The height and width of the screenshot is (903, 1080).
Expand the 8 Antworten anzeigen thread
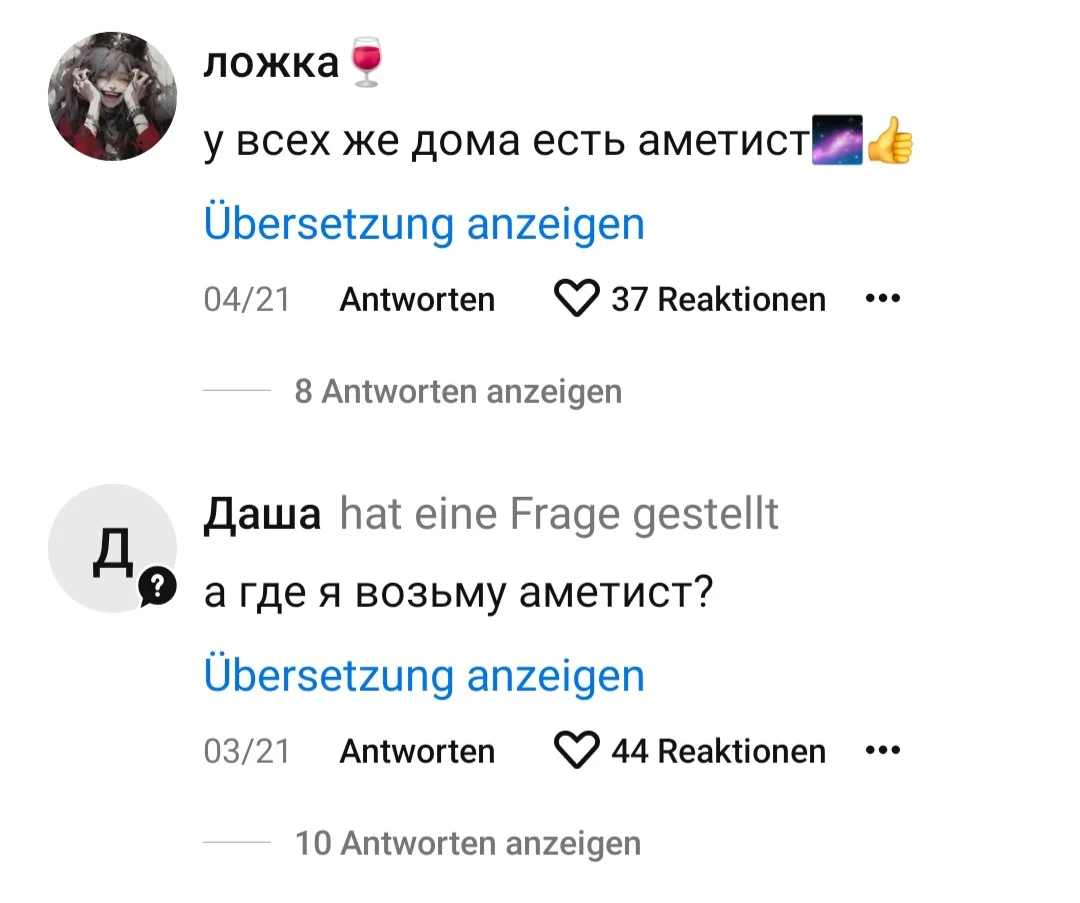(458, 391)
